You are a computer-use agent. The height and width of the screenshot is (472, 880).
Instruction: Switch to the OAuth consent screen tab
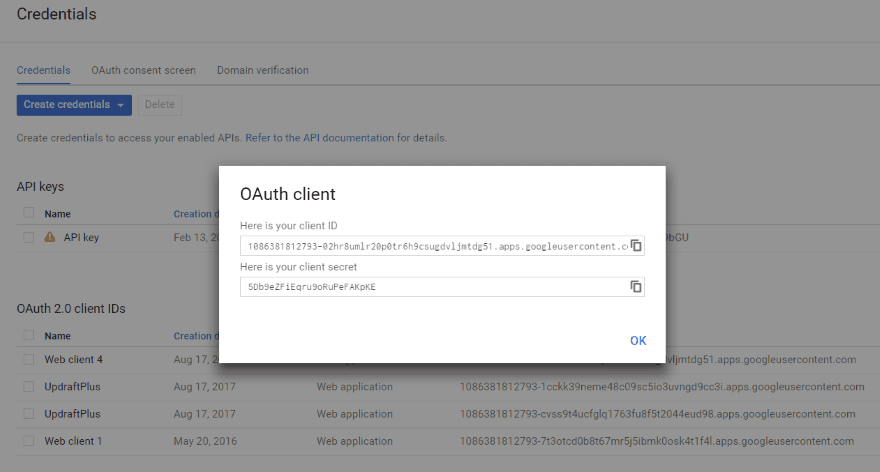click(143, 71)
